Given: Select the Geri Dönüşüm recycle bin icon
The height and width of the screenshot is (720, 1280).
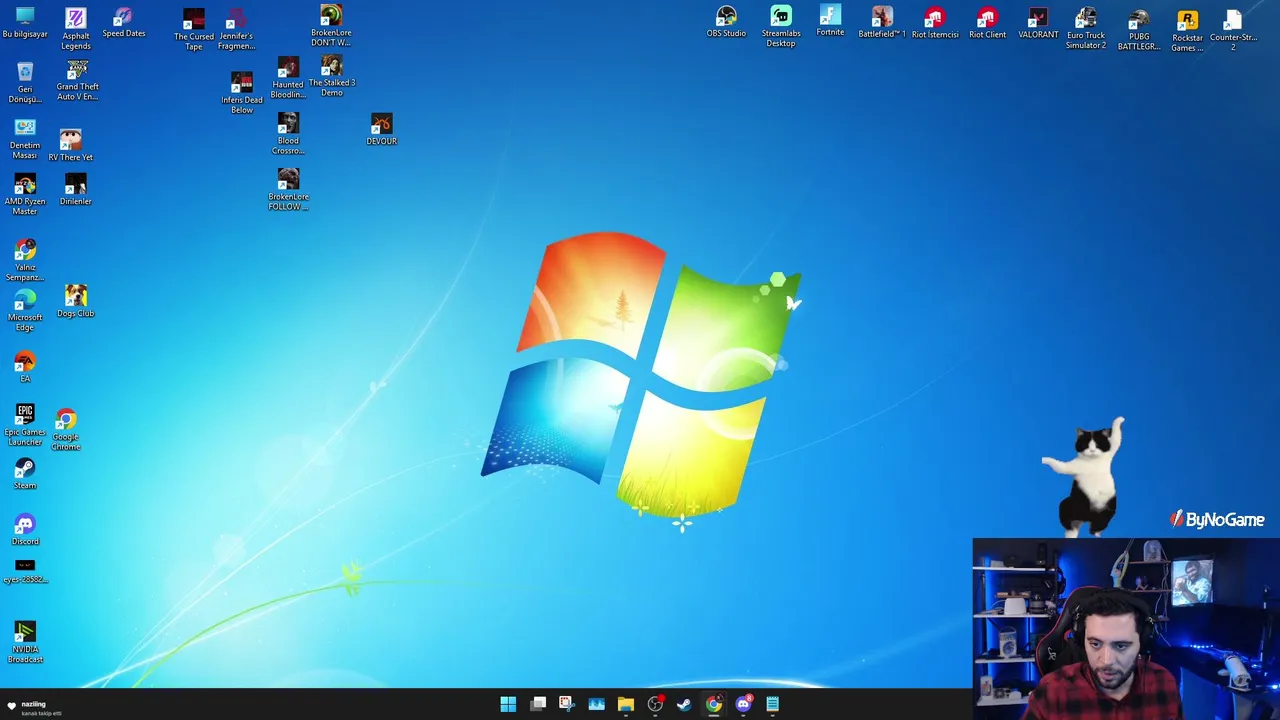Looking at the screenshot, I should click(x=25, y=82).
